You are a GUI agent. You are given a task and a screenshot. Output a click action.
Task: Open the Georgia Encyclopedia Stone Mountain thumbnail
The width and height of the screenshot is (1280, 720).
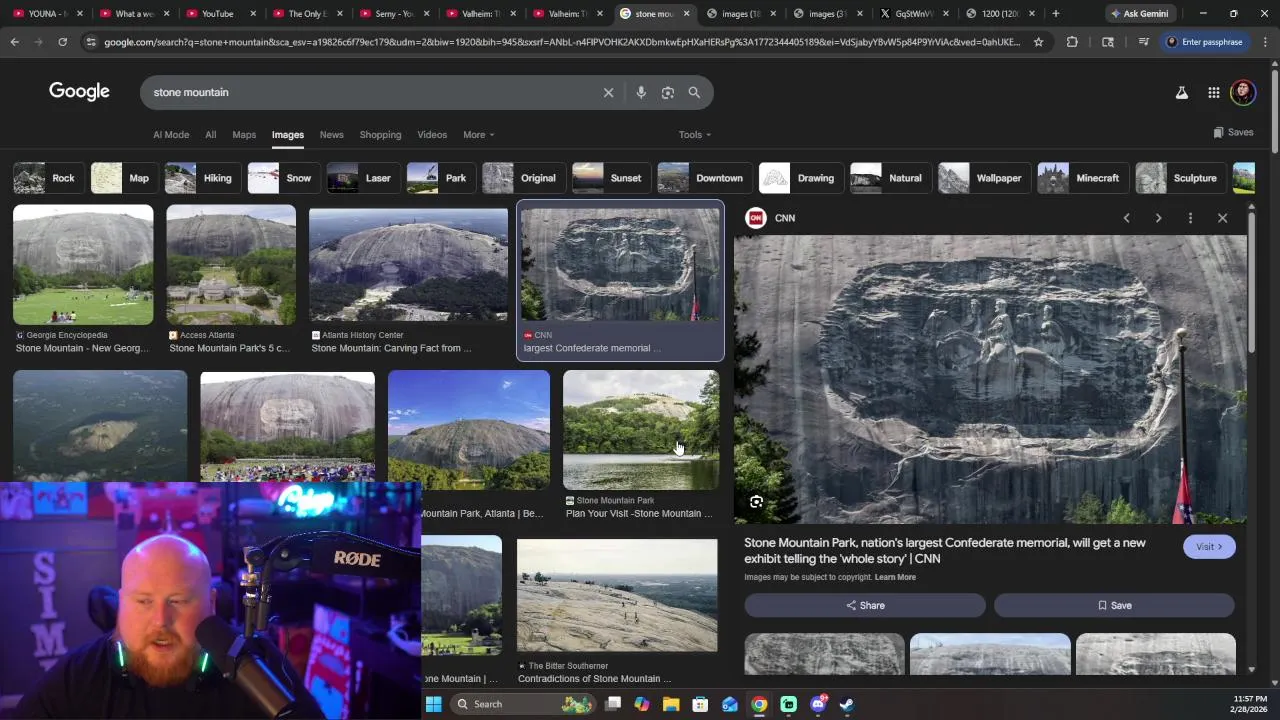coord(83,265)
